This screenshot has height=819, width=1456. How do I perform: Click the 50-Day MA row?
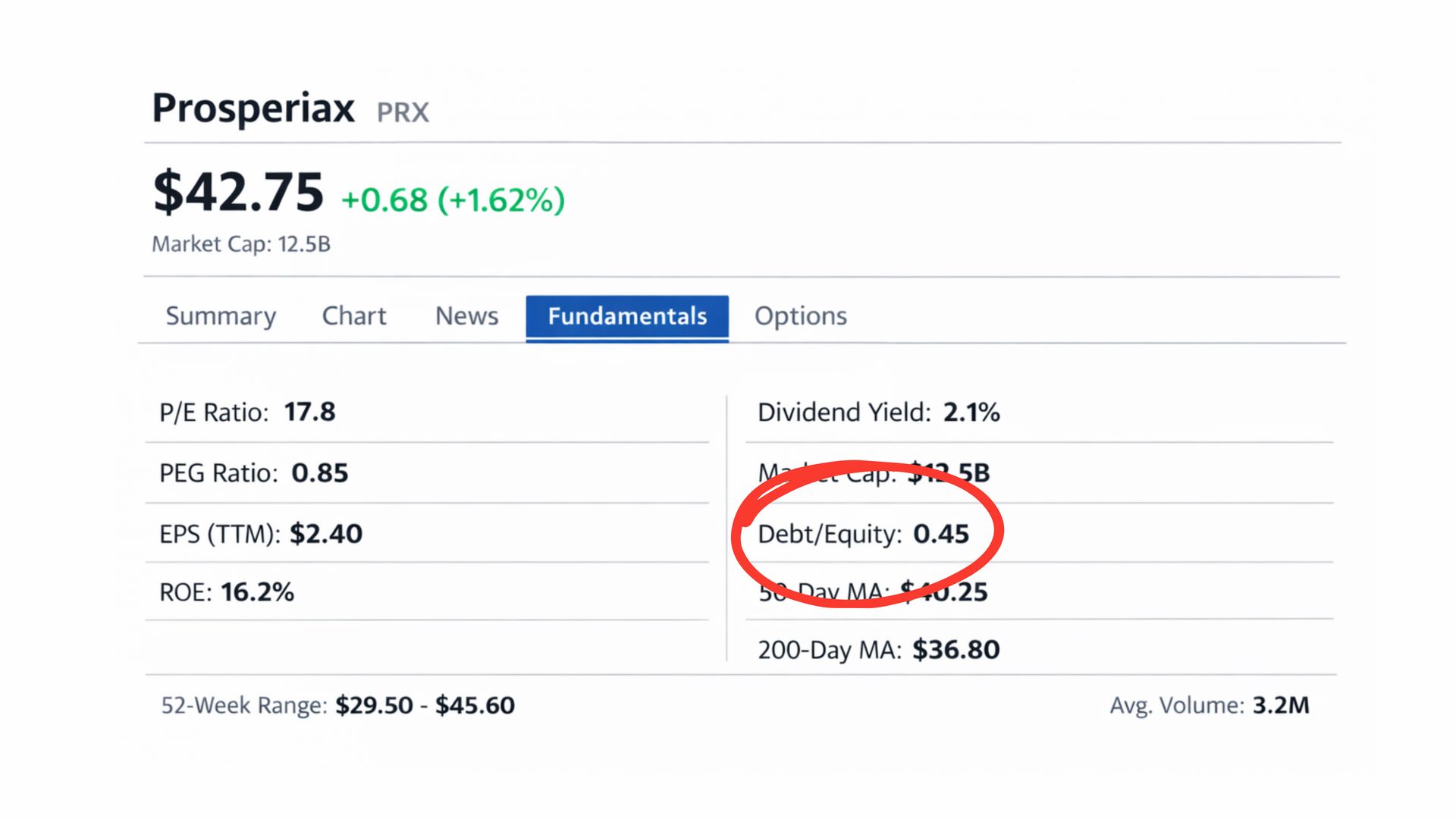click(x=873, y=592)
